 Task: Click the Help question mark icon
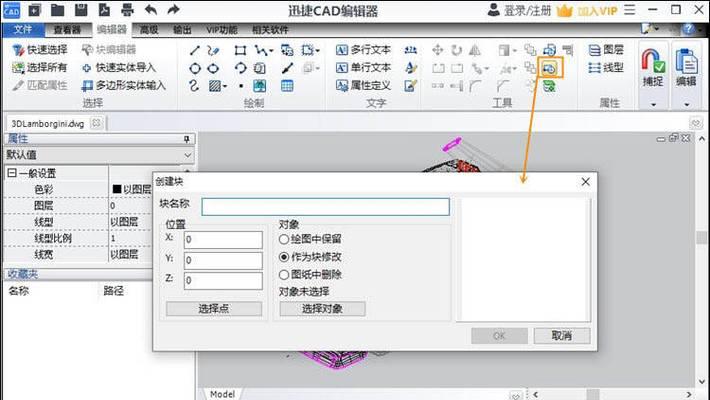[x=688, y=29]
